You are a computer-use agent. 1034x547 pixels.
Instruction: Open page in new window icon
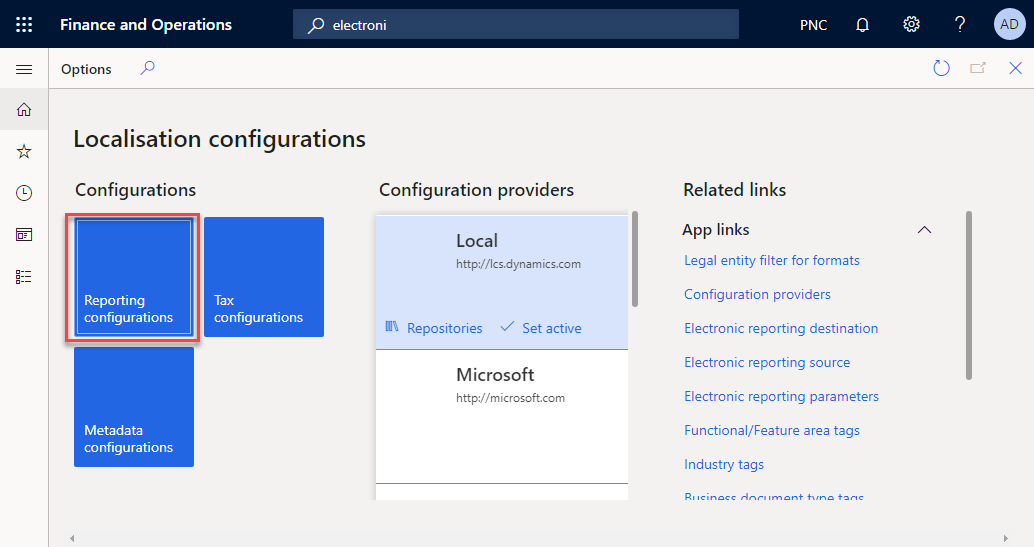[x=978, y=68]
